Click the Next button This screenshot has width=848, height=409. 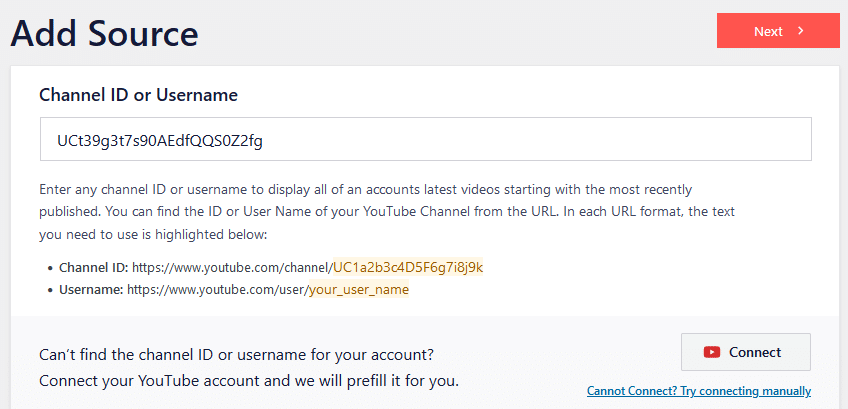(x=777, y=31)
